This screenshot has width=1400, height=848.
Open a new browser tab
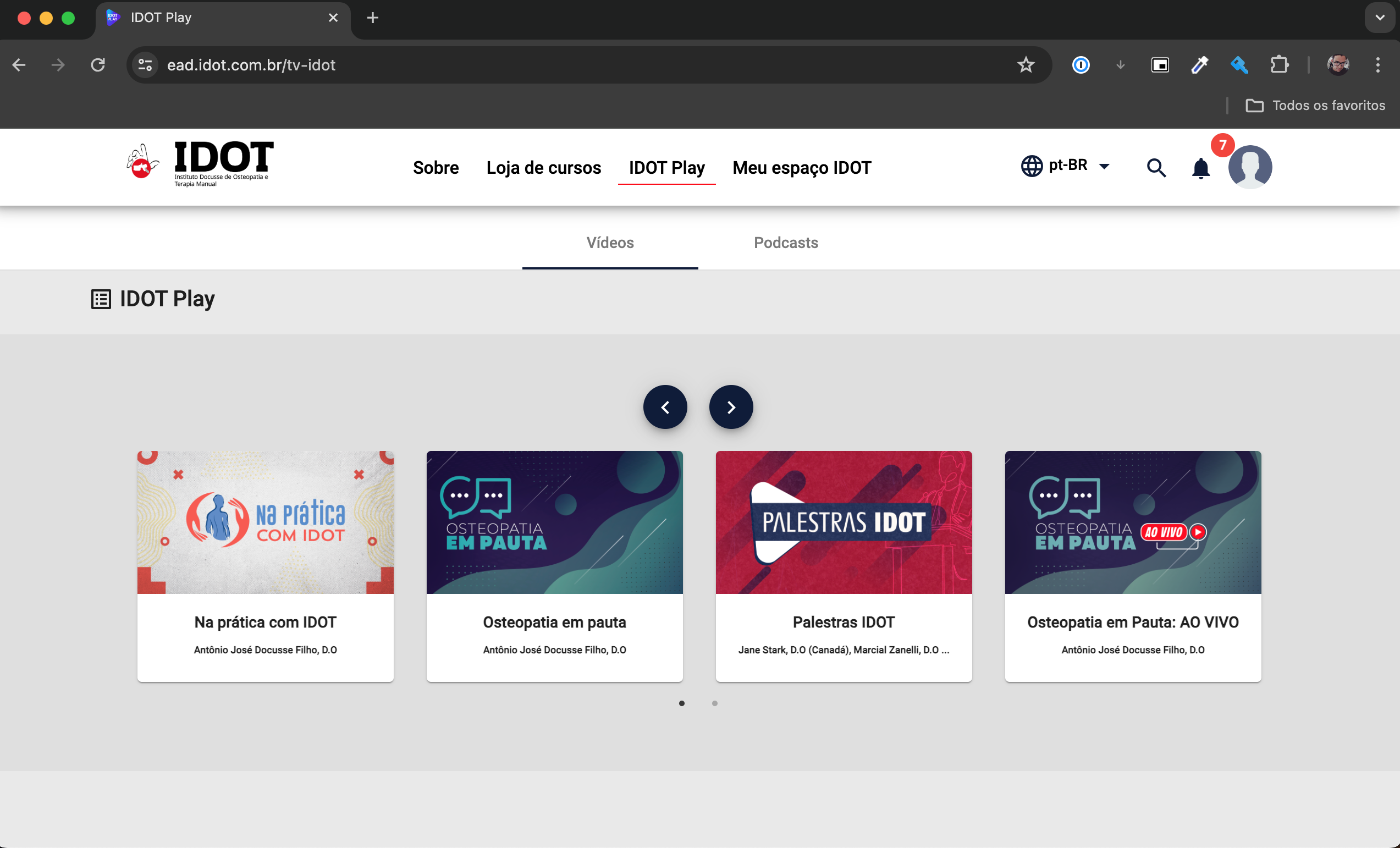[x=373, y=18]
